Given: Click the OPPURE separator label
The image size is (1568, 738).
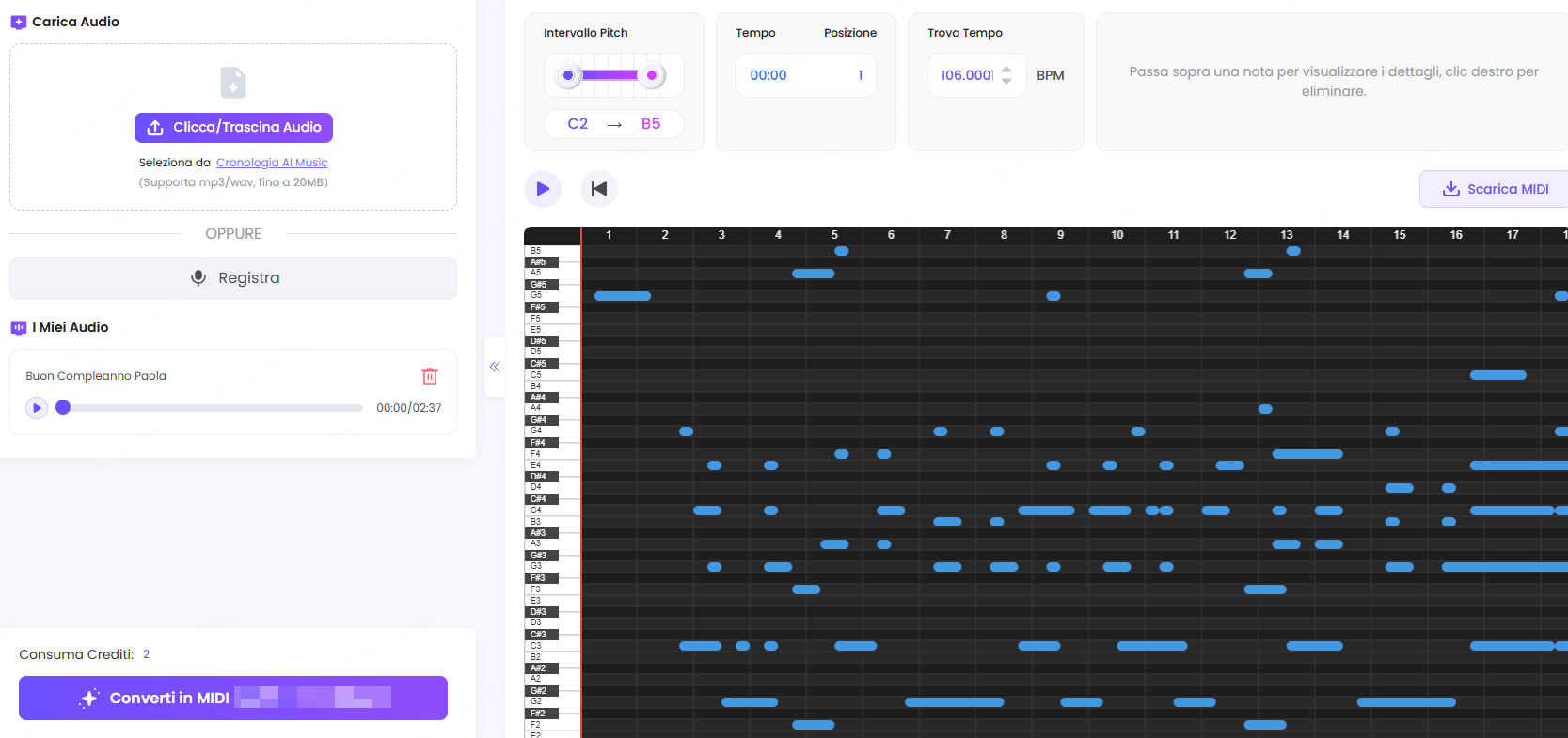Looking at the screenshot, I should point(233,234).
